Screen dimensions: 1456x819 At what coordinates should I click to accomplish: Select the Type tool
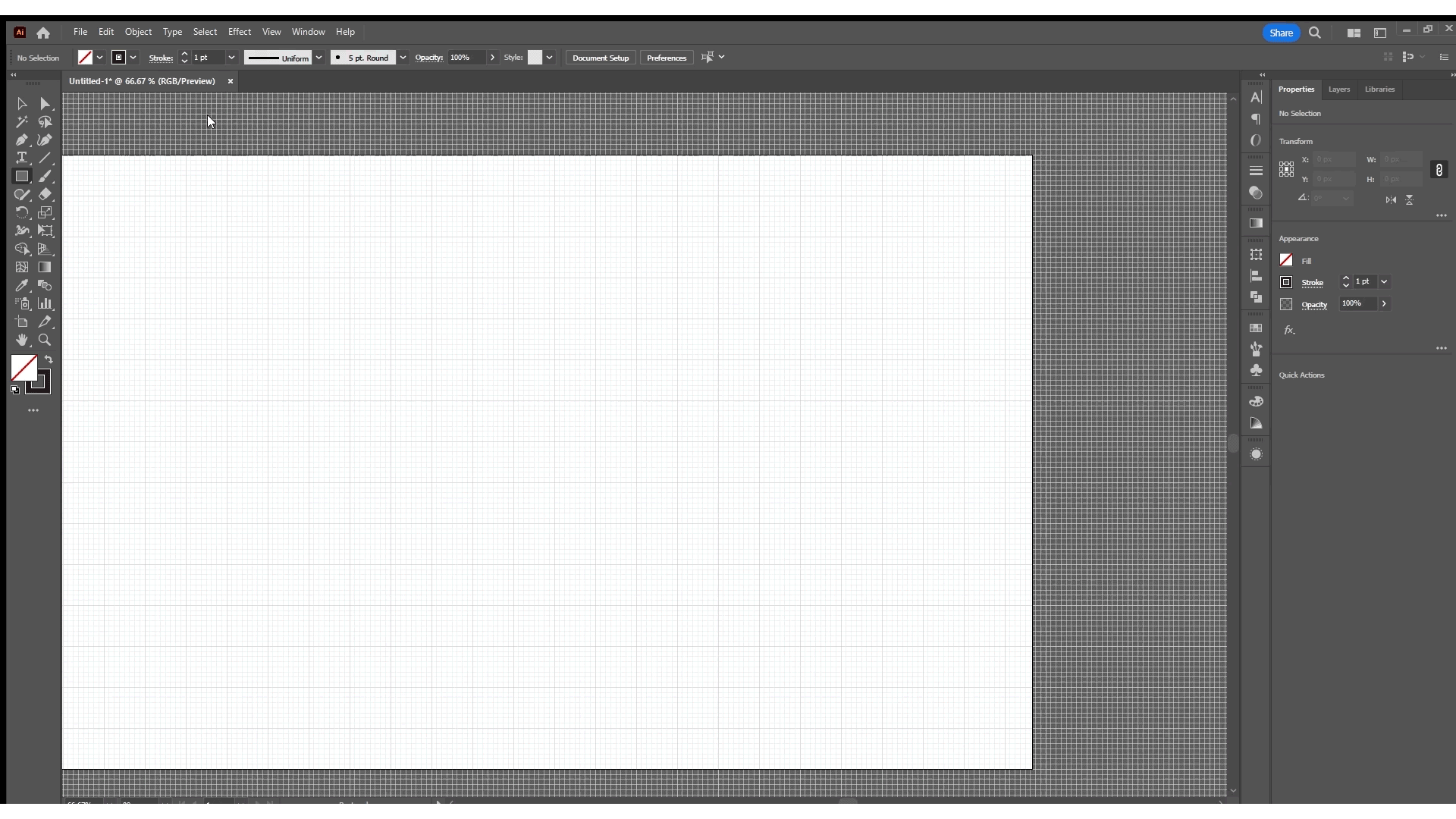(x=21, y=158)
